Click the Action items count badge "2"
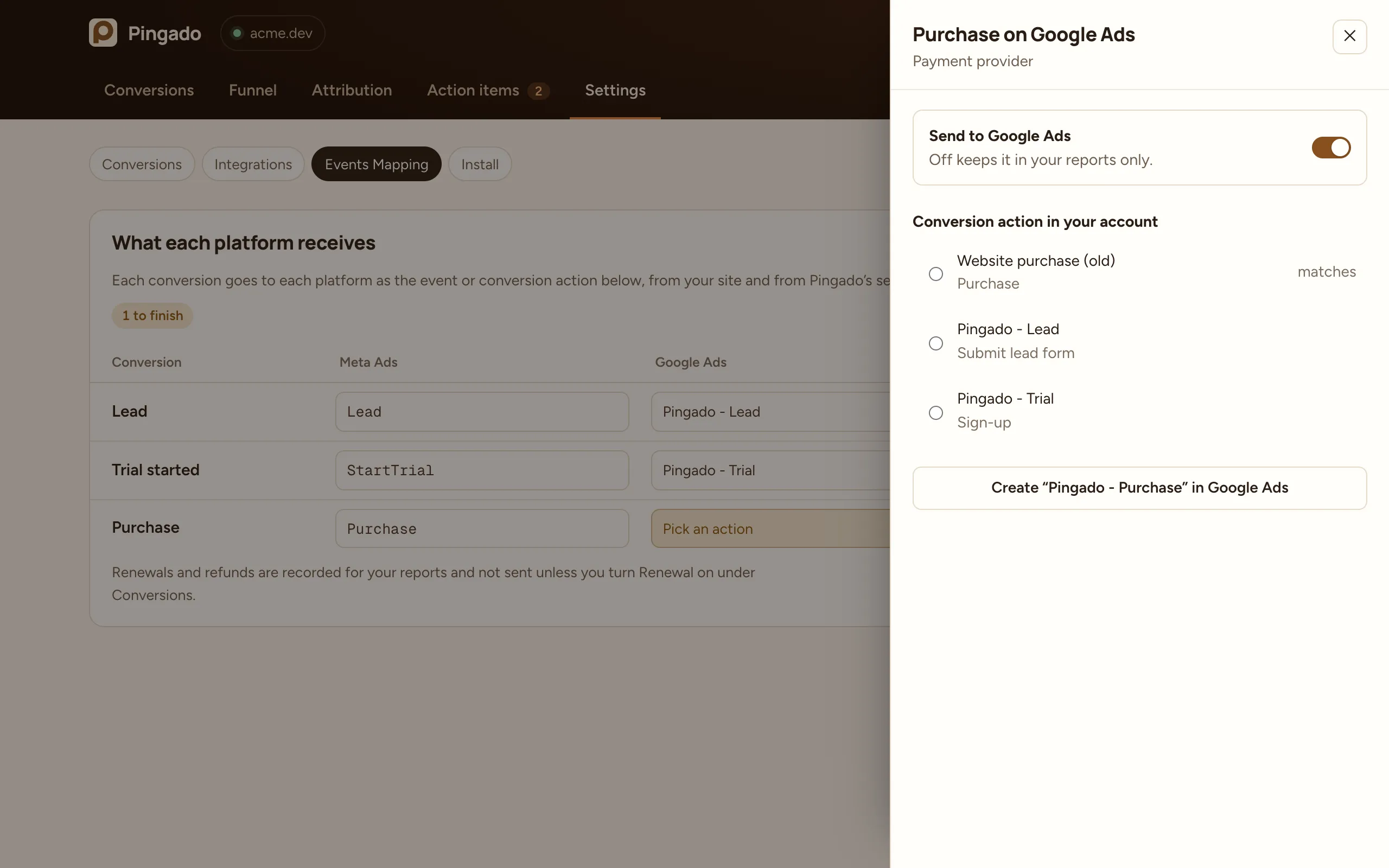This screenshot has width=1389, height=868. click(538, 91)
